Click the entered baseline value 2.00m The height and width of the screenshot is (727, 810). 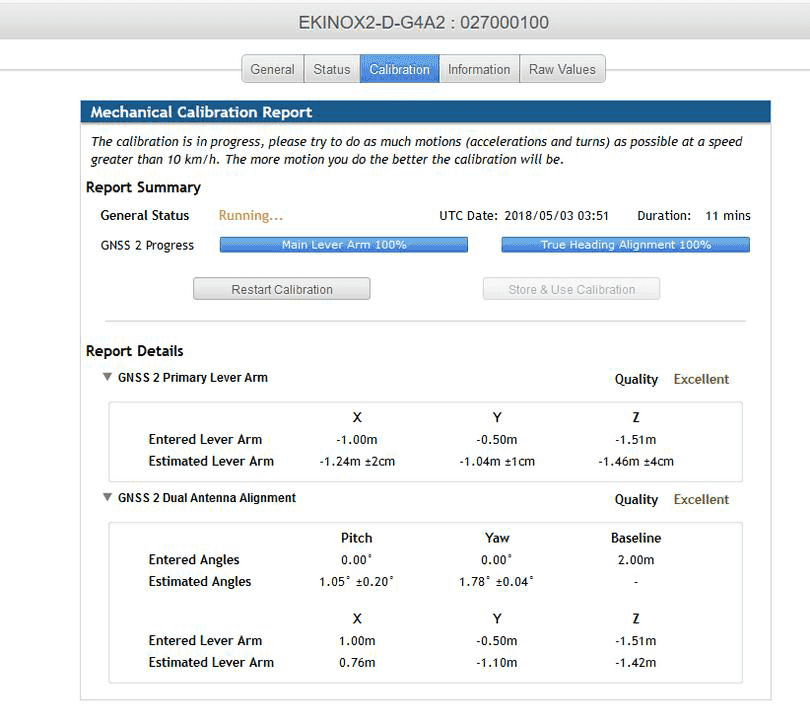click(x=635, y=560)
